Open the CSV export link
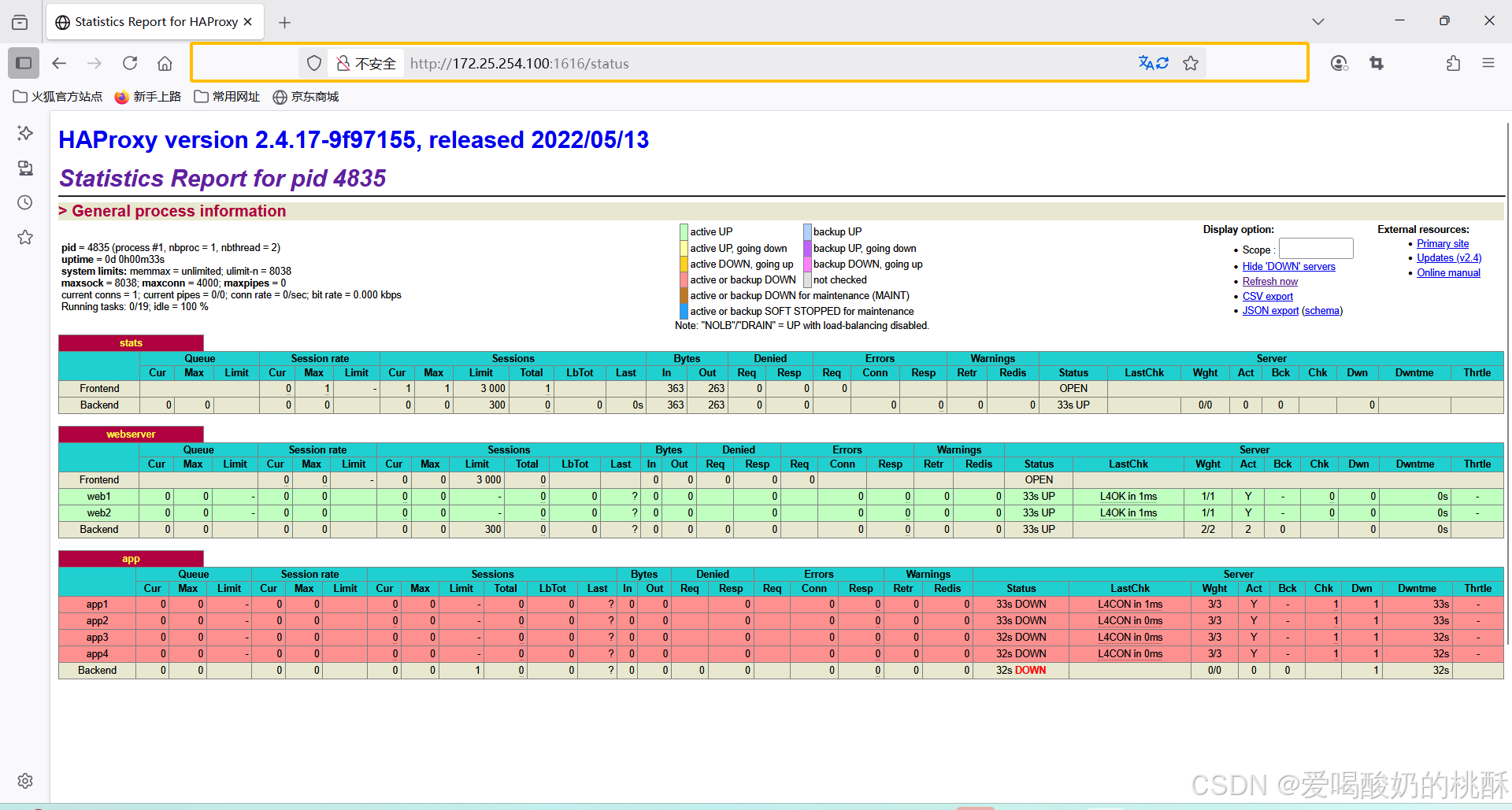The image size is (1512, 810). click(x=1267, y=297)
